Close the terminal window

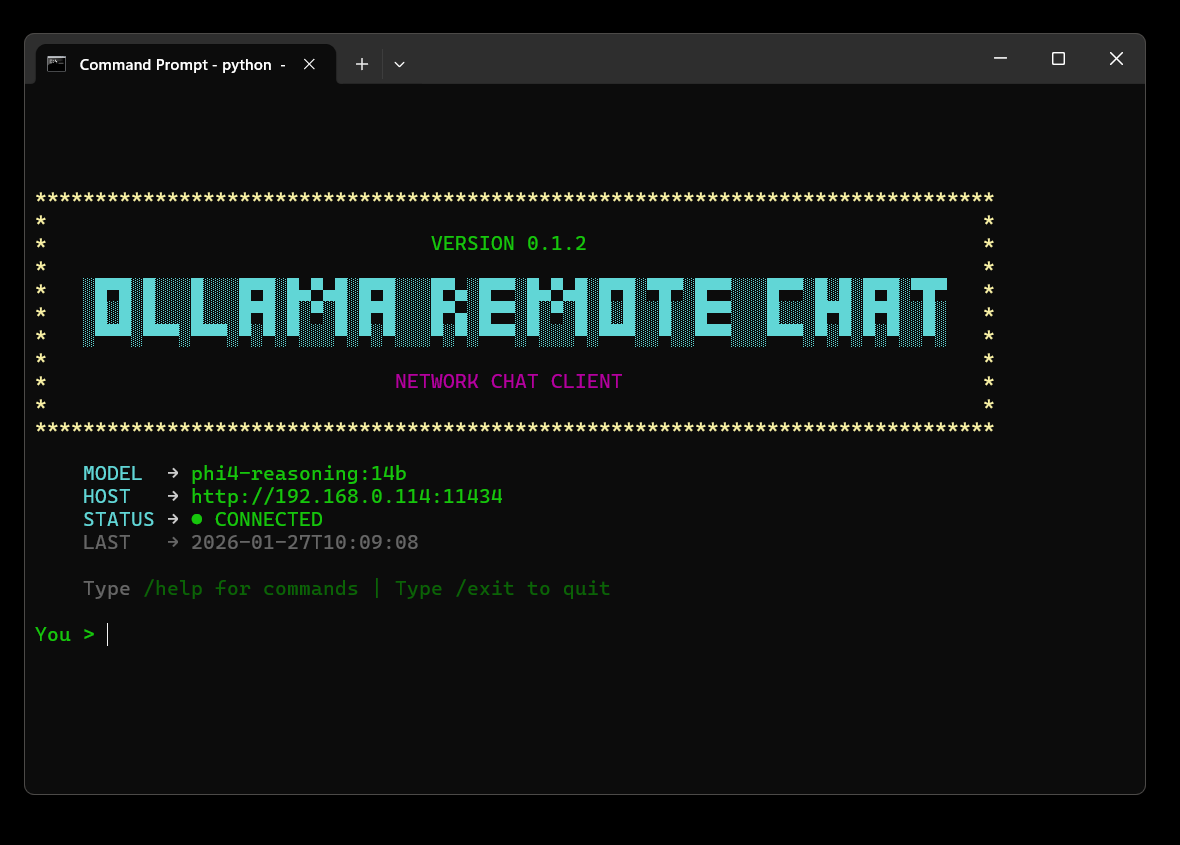1116,58
